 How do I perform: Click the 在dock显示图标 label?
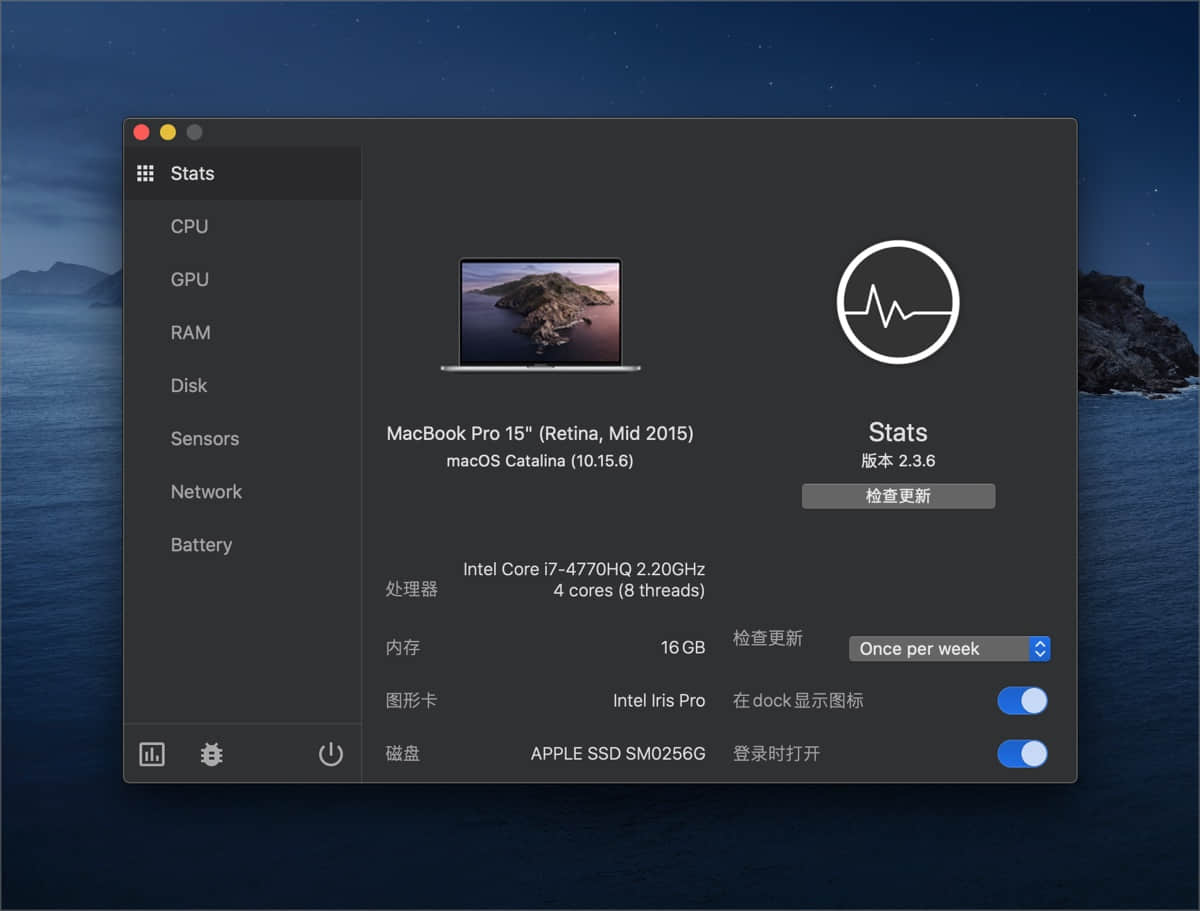click(798, 701)
